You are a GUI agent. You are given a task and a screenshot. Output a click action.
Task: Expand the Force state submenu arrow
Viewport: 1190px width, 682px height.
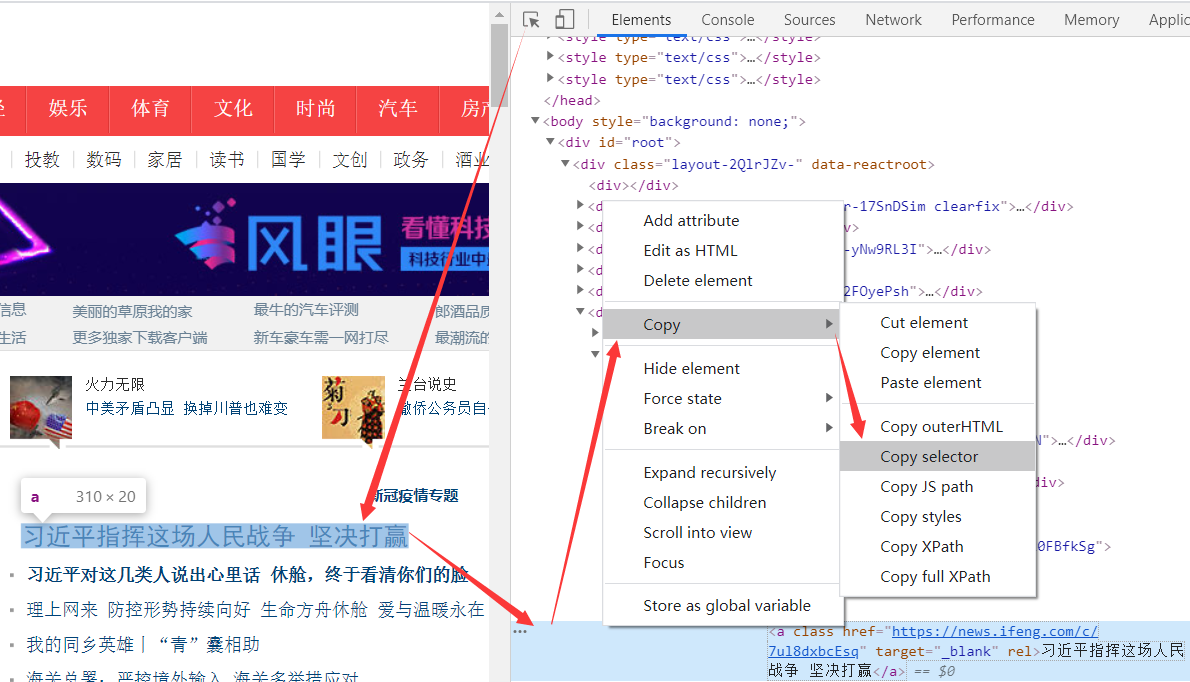click(829, 399)
